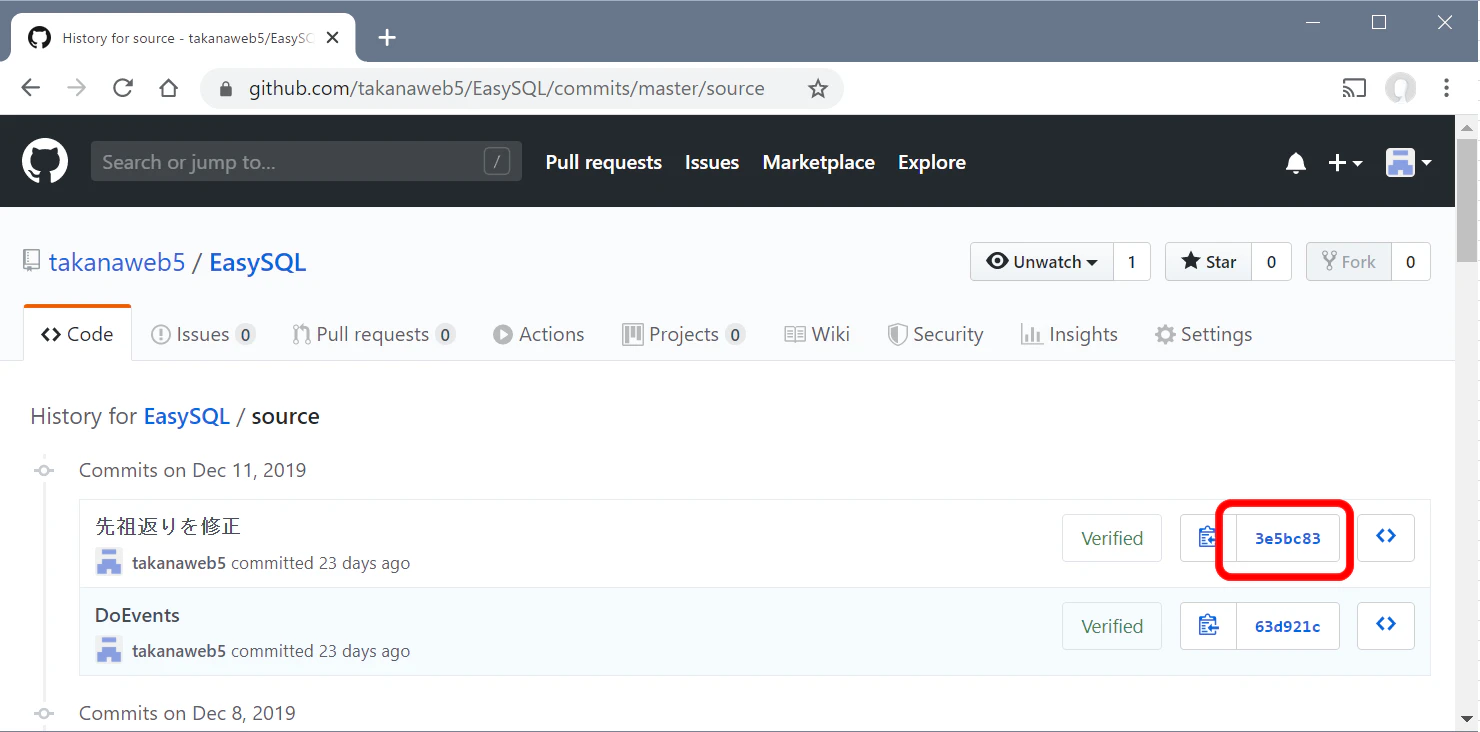Screen dimensions: 1480x732
Task: Select the Code tab
Action: (x=77, y=334)
